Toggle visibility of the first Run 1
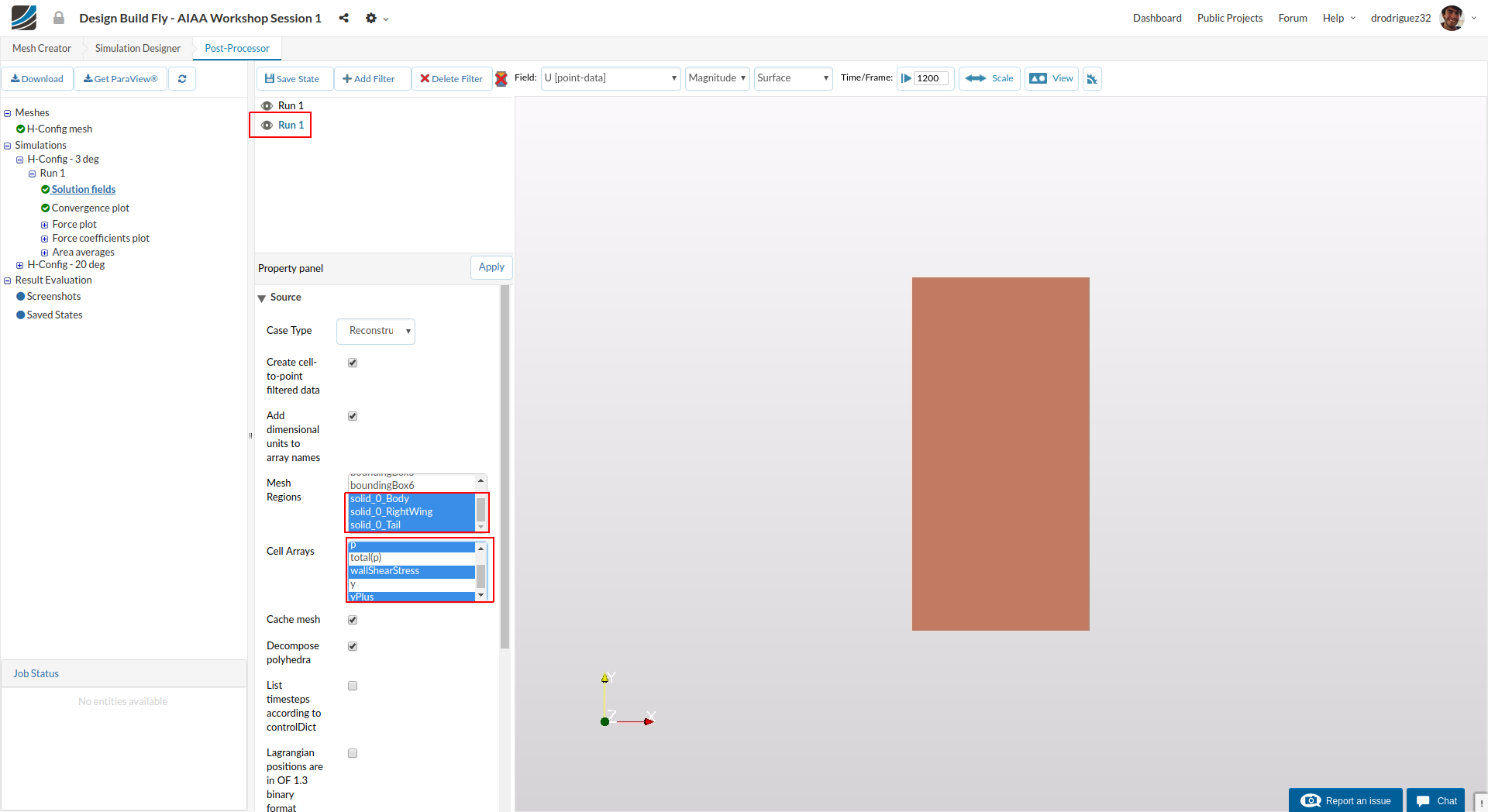The height and width of the screenshot is (812, 1488). [x=267, y=106]
